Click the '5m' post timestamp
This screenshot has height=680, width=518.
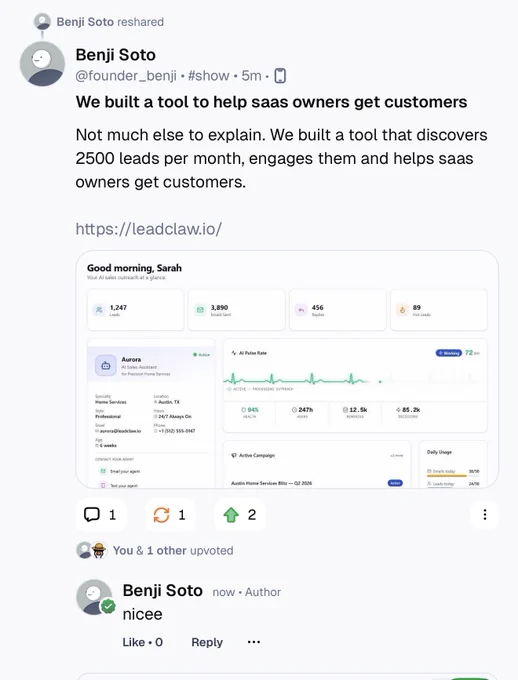click(x=251, y=75)
